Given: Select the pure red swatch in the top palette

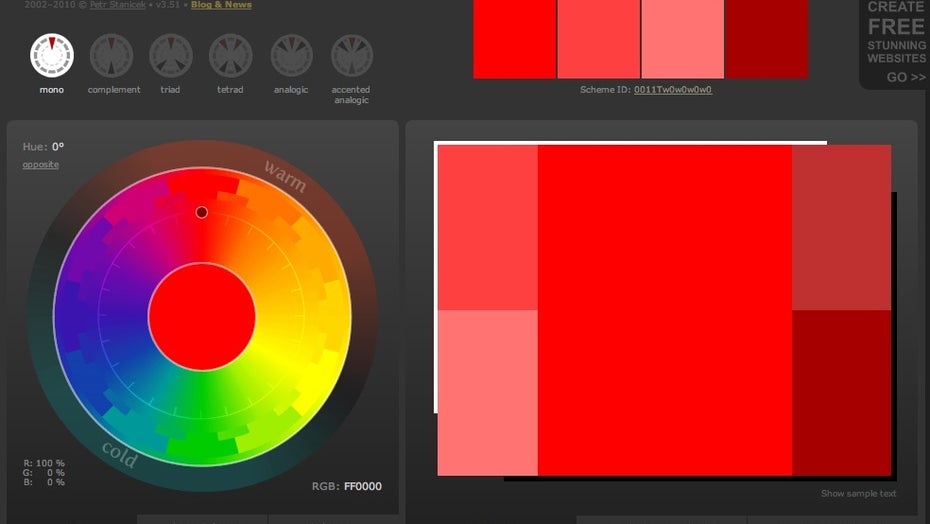Looking at the screenshot, I should pos(515,39).
